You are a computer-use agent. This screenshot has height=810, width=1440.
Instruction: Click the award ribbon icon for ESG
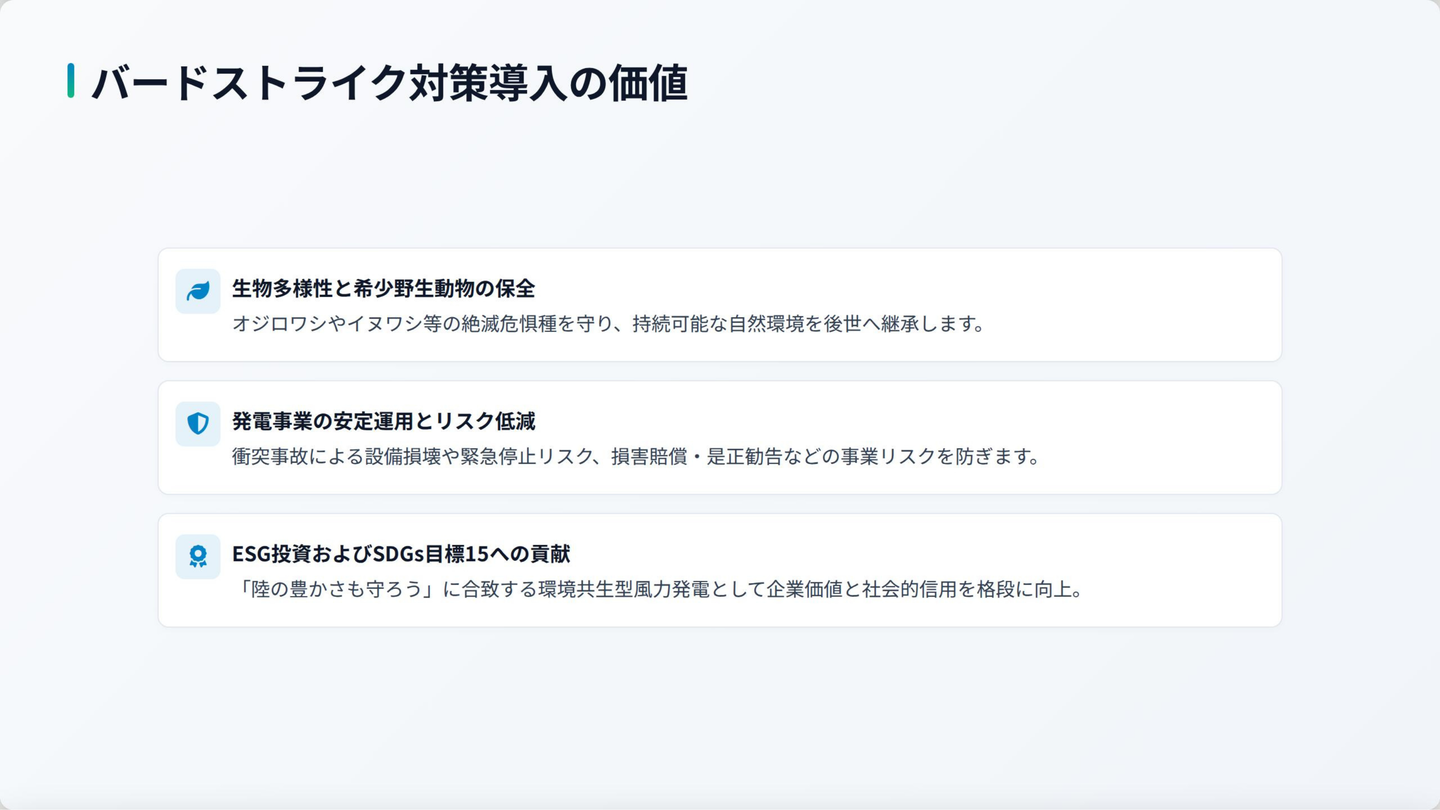[x=198, y=557]
